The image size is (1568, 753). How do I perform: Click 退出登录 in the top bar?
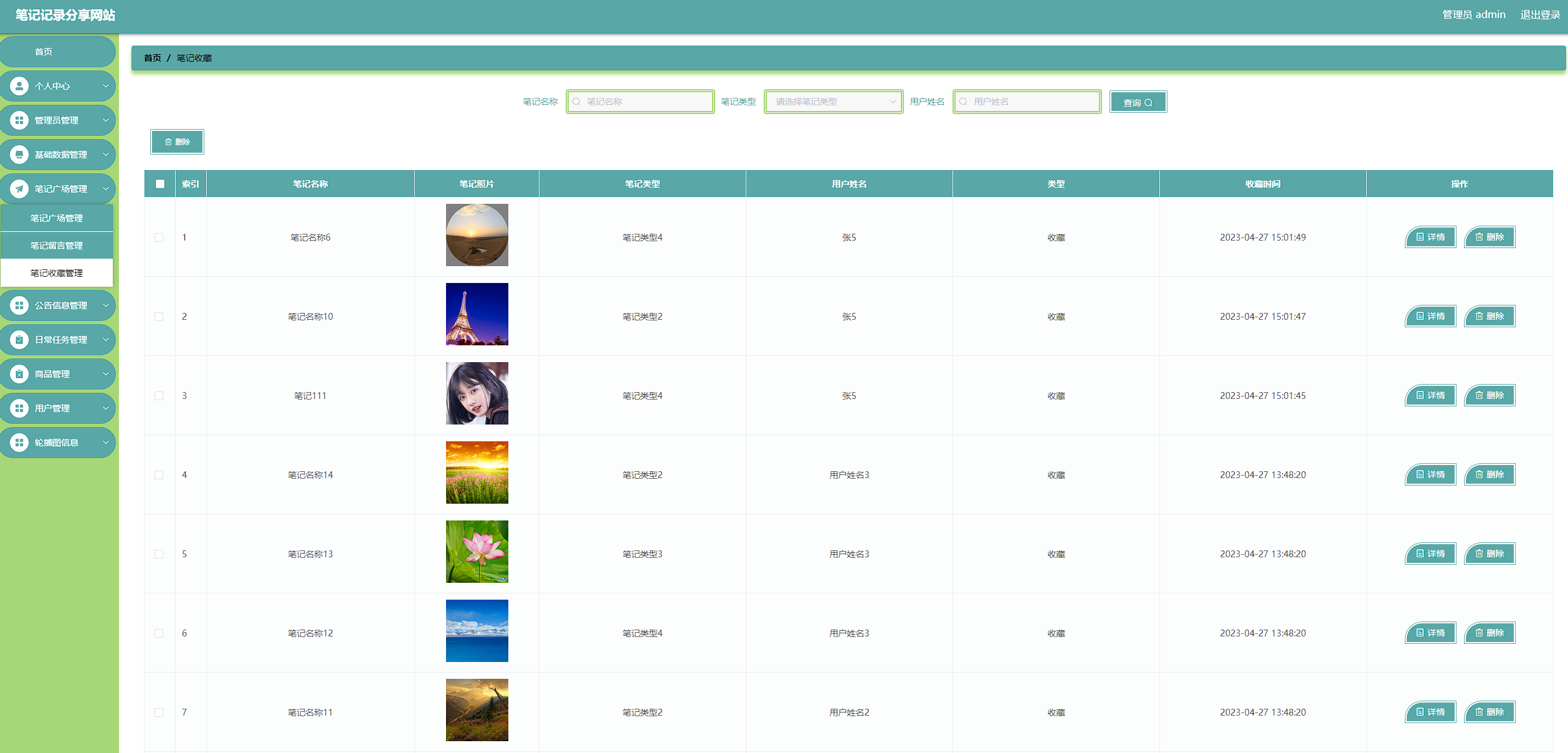[x=1539, y=14]
